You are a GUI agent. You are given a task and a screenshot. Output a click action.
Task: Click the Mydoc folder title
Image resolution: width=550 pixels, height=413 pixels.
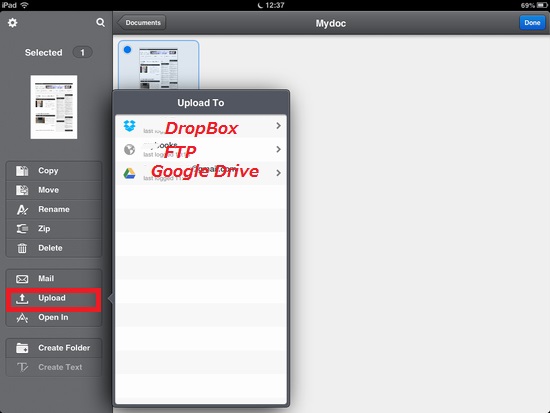(x=331, y=23)
